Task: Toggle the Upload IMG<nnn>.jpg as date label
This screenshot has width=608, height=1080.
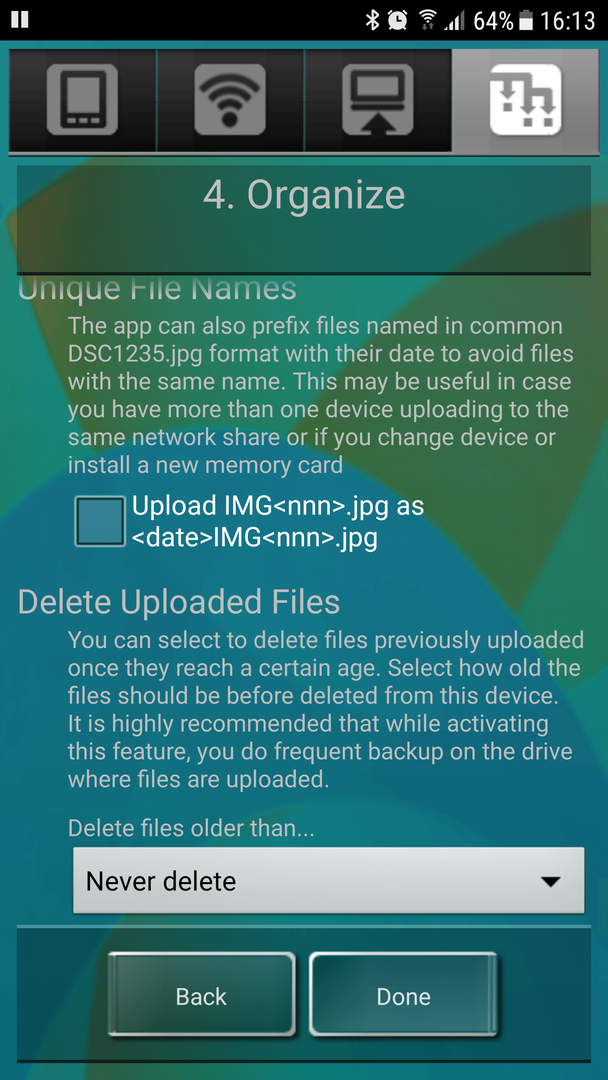Action: pos(277,521)
